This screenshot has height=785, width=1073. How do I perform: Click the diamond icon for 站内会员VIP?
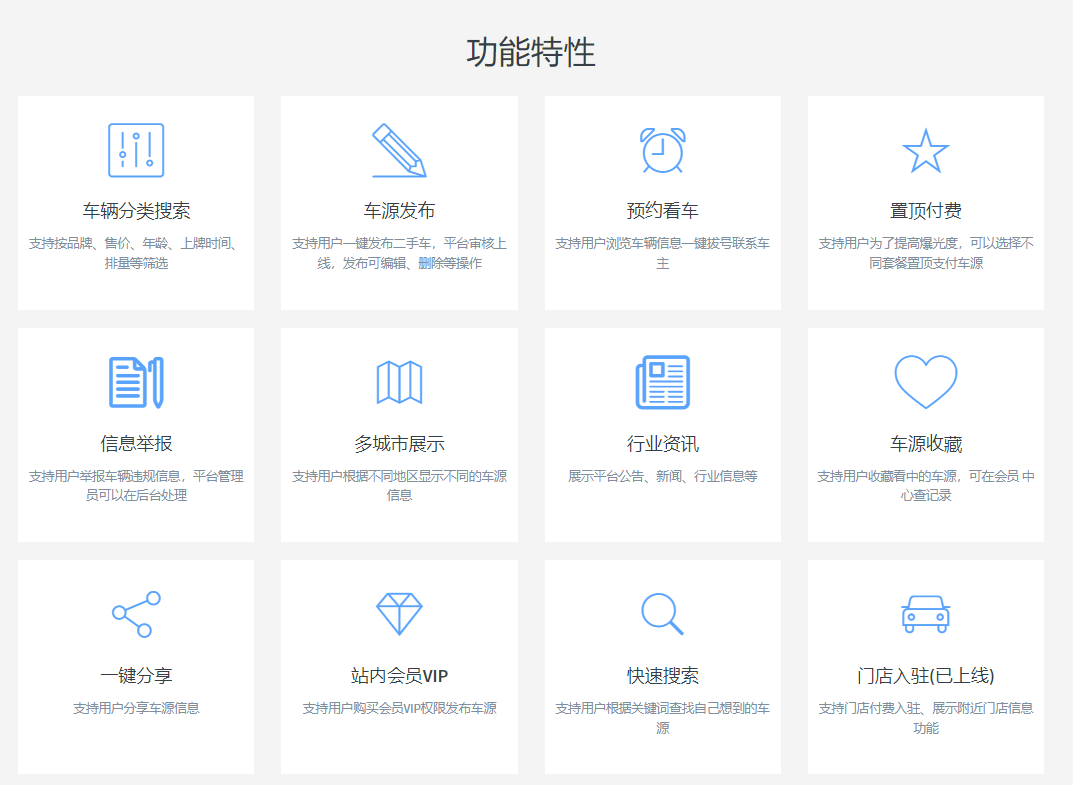click(399, 613)
